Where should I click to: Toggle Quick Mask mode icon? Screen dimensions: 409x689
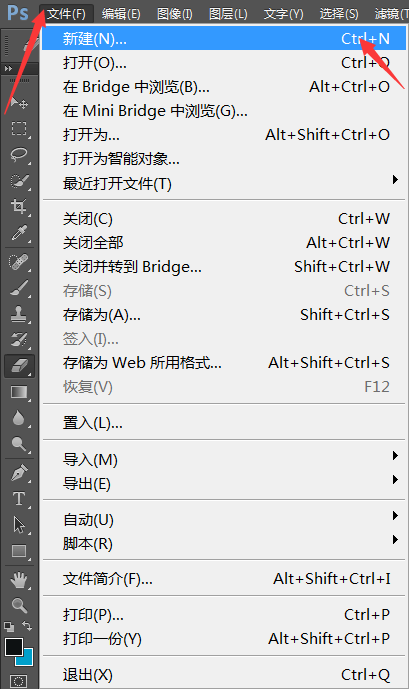(x=18, y=682)
